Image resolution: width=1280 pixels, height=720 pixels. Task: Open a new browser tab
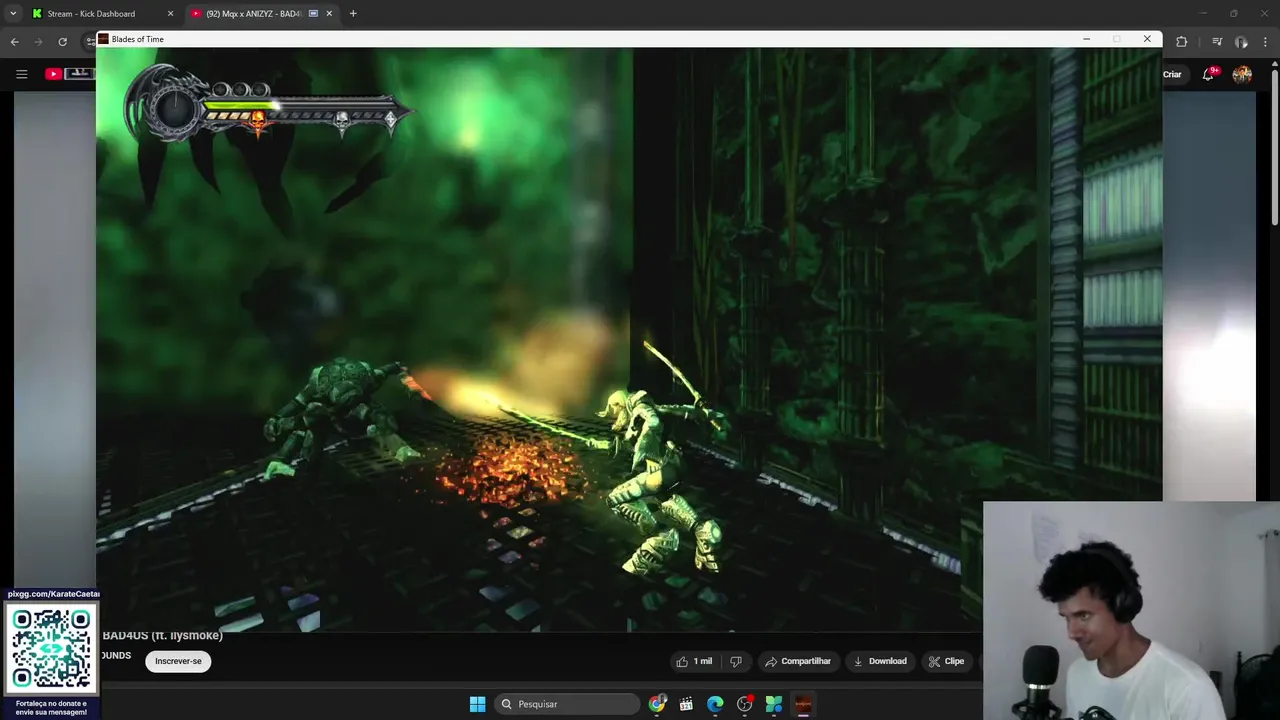click(x=353, y=14)
